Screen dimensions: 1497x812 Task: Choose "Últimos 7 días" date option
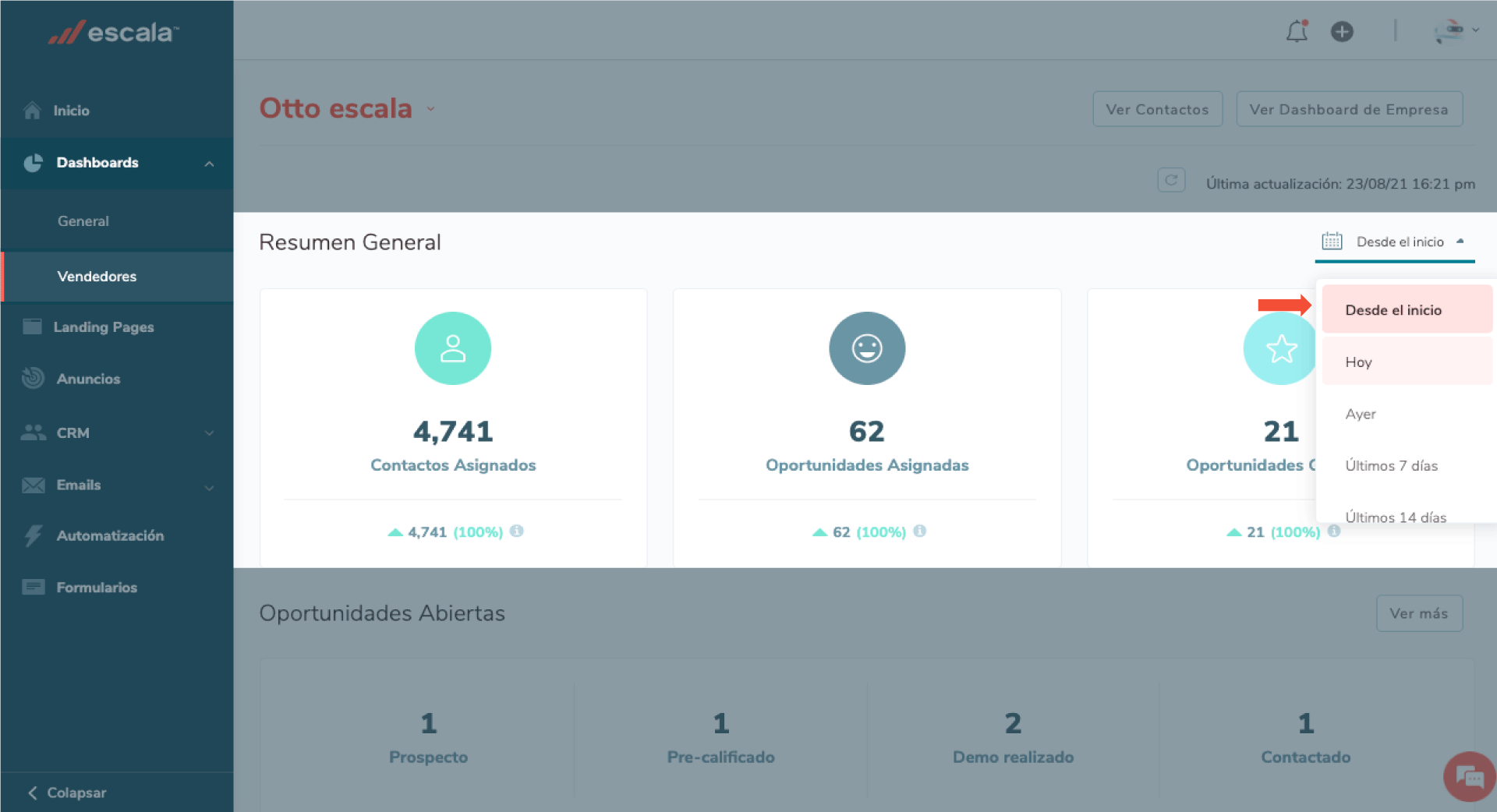(1391, 466)
